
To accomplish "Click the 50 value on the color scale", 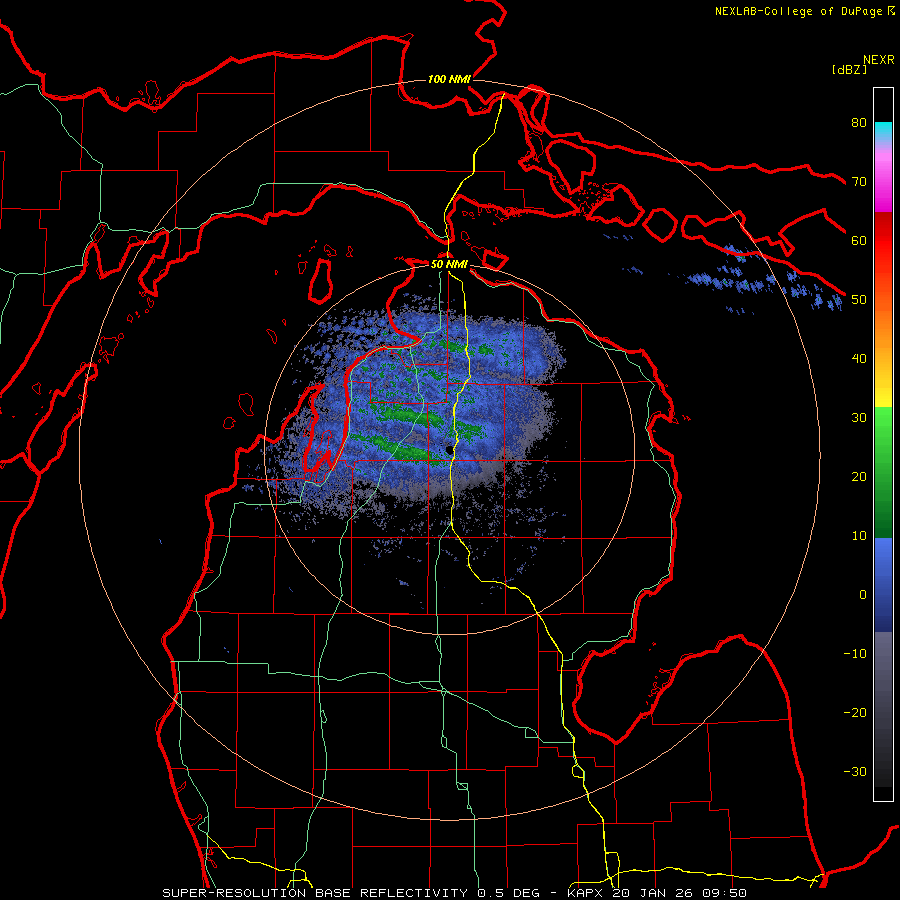I will click(x=859, y=300).
